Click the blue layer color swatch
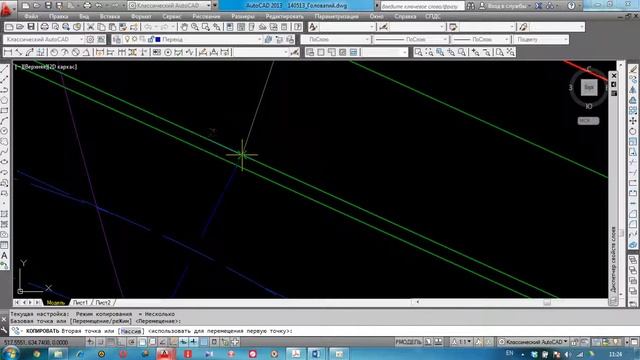 tap(158, 40)
